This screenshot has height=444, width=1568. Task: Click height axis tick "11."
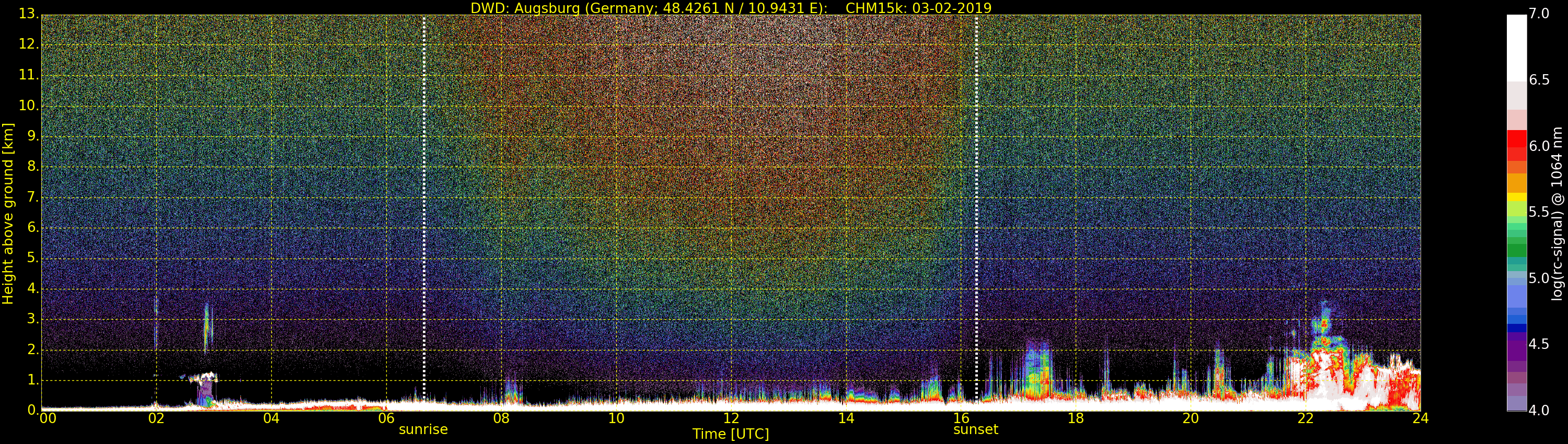(29, 75)
